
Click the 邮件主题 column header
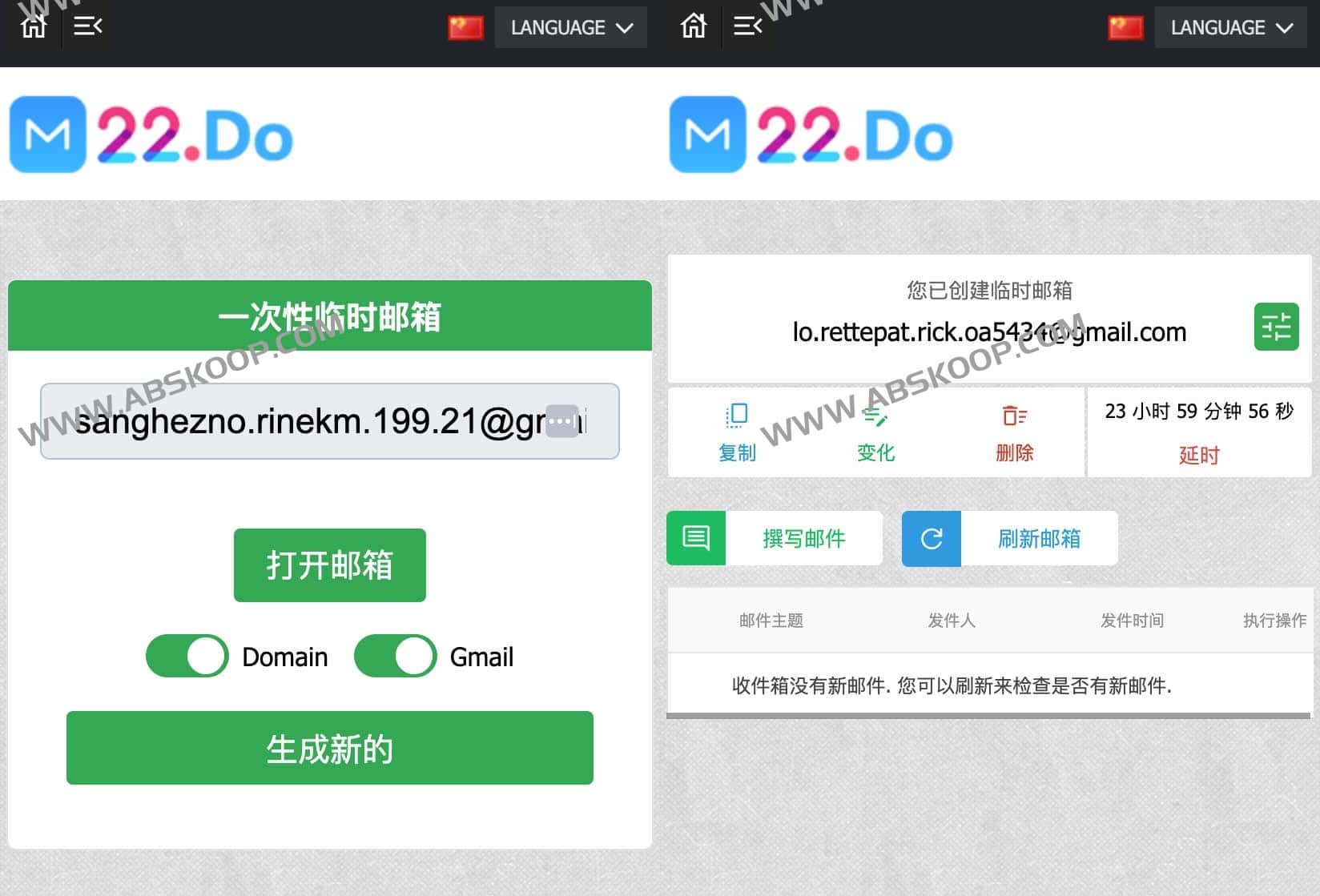(771, 620)
